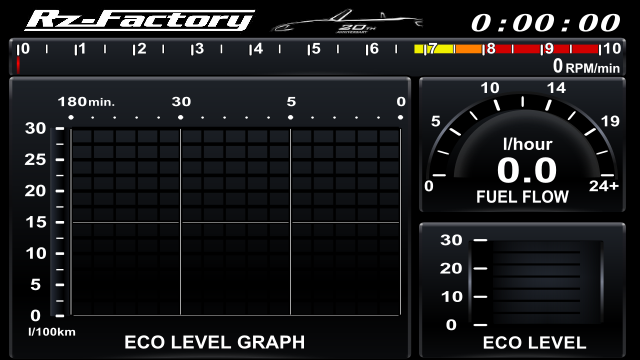
Task: Click the yellow segment of the RPM bar
Action: coord(434,49)
